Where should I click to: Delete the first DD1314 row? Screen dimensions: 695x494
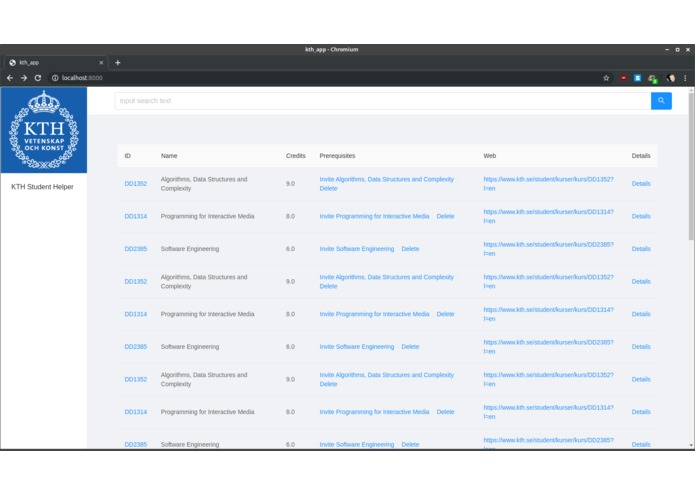pyautogui.click(x=445, y=217)
